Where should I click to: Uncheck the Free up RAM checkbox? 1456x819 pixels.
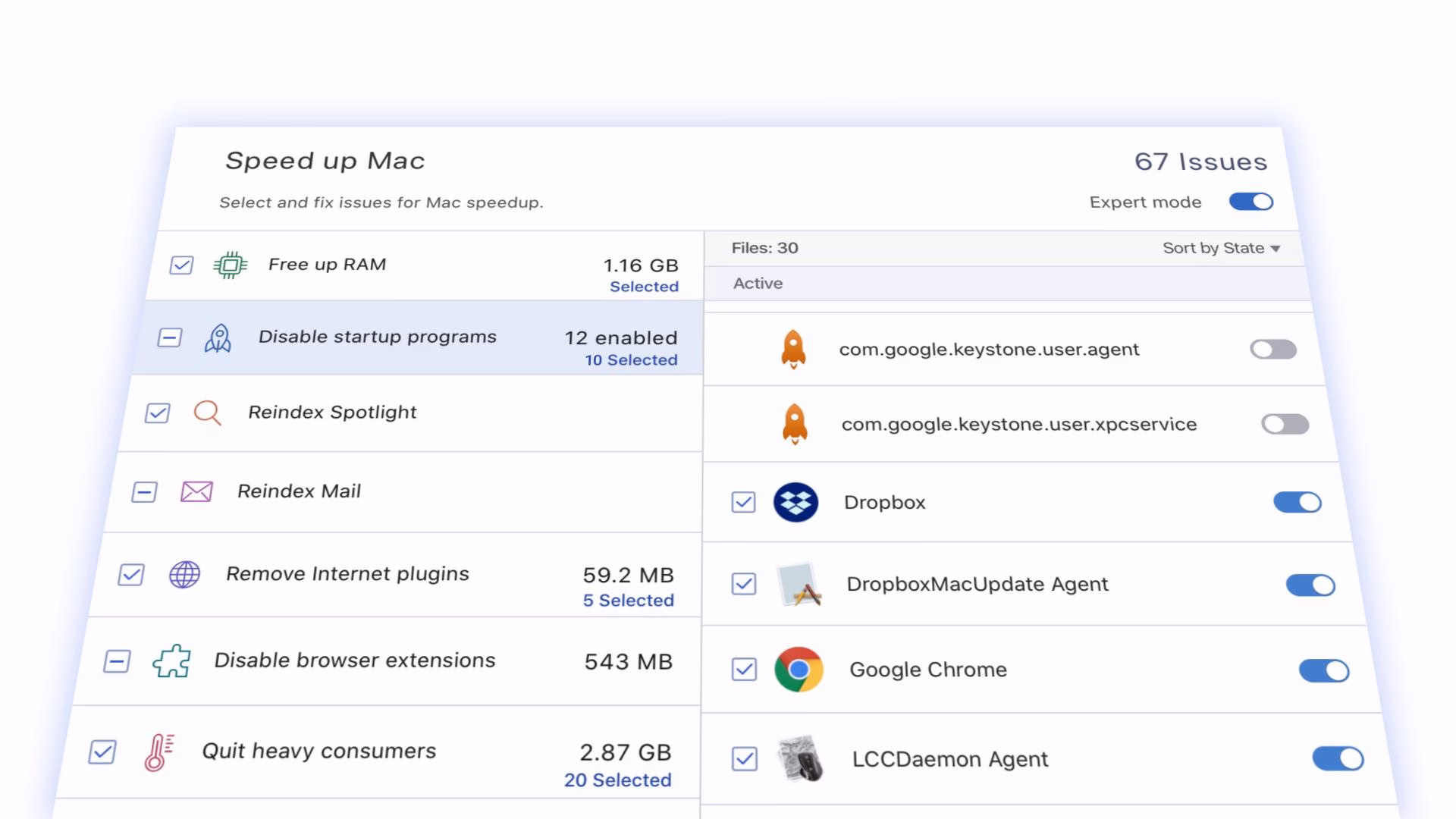[x=181, y=265]
